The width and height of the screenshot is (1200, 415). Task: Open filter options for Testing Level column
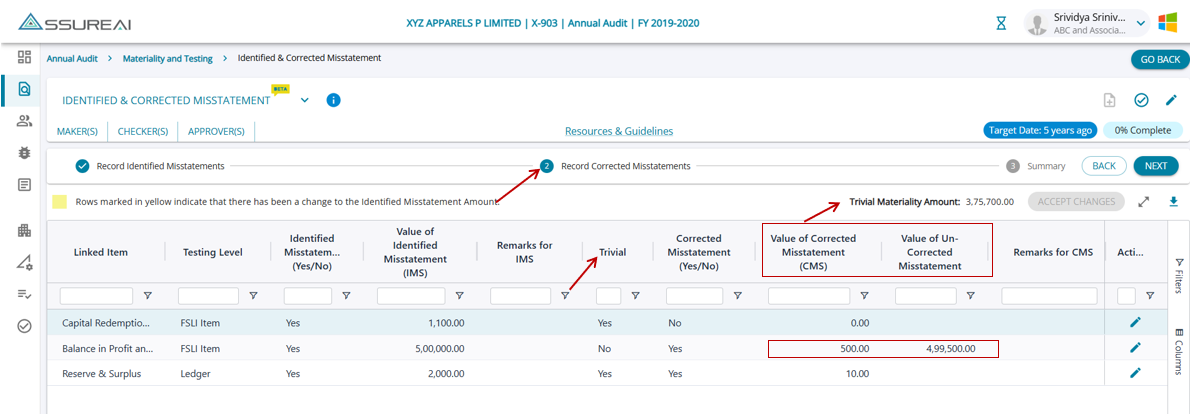point(253,296)
